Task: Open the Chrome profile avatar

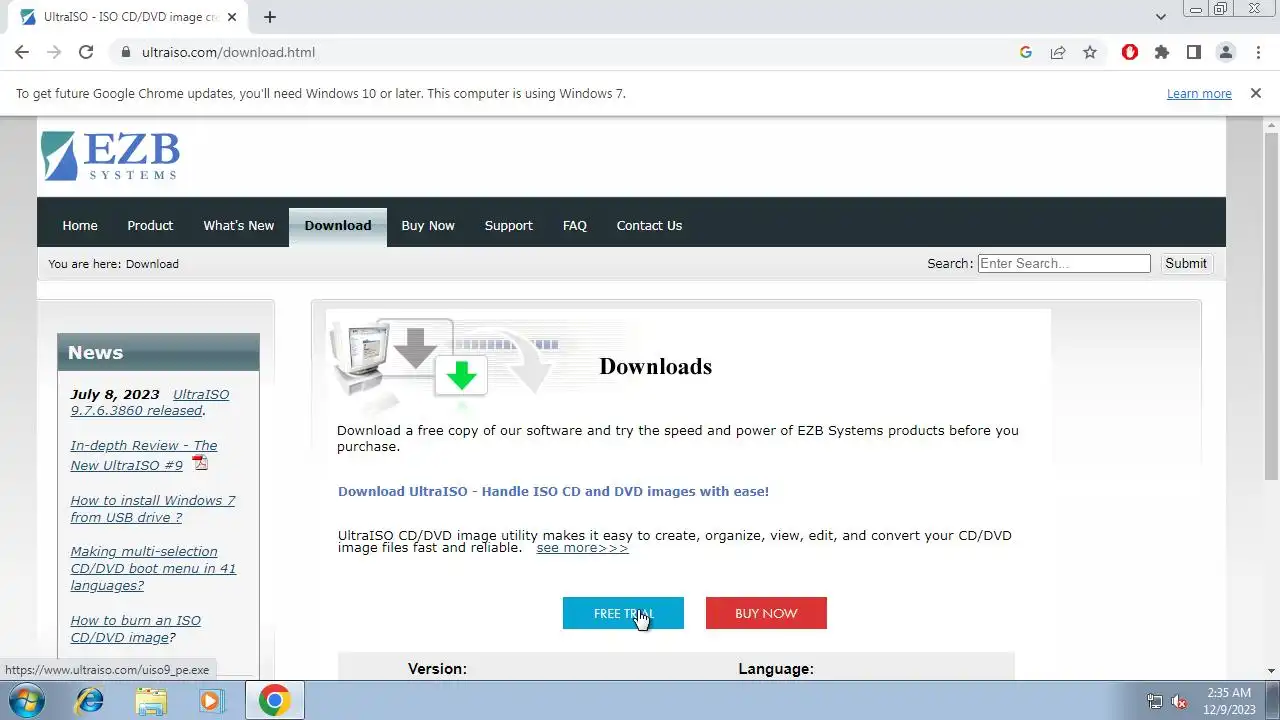Action: click(1226, 52)
